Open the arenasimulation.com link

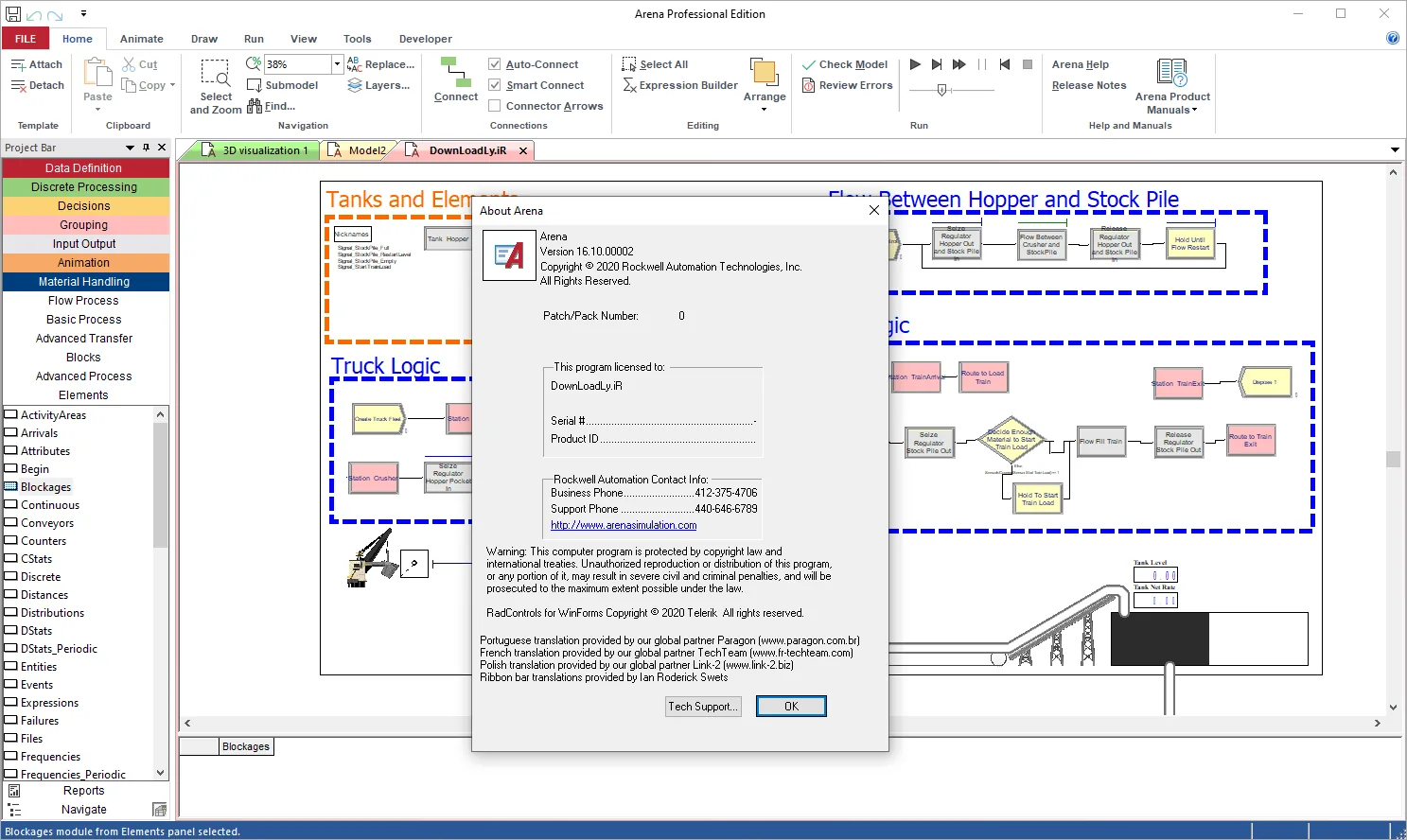click(624, 525)
